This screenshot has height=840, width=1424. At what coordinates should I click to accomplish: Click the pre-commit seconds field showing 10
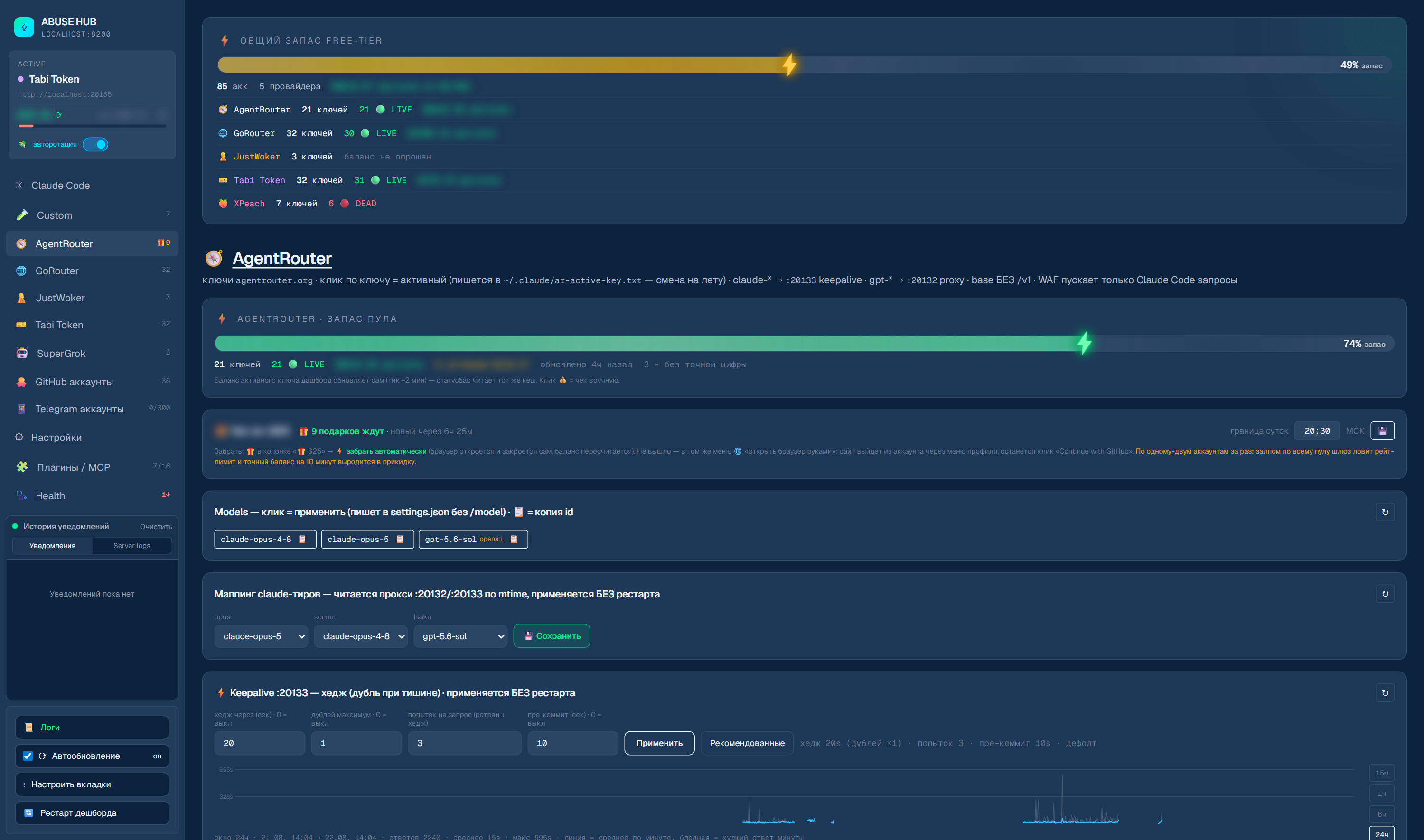tap(573, 743)
